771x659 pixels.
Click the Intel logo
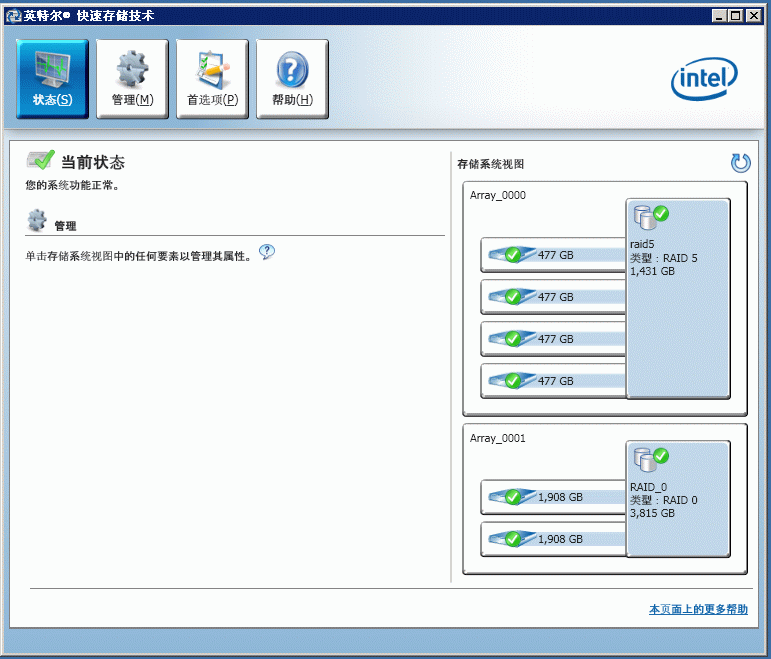[704, 79]
